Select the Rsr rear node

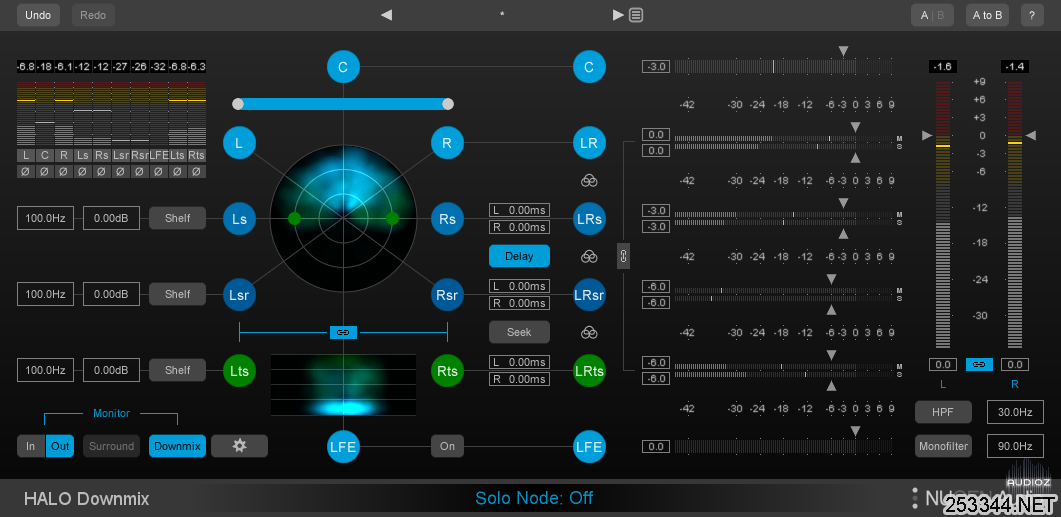tap(447, 294)
